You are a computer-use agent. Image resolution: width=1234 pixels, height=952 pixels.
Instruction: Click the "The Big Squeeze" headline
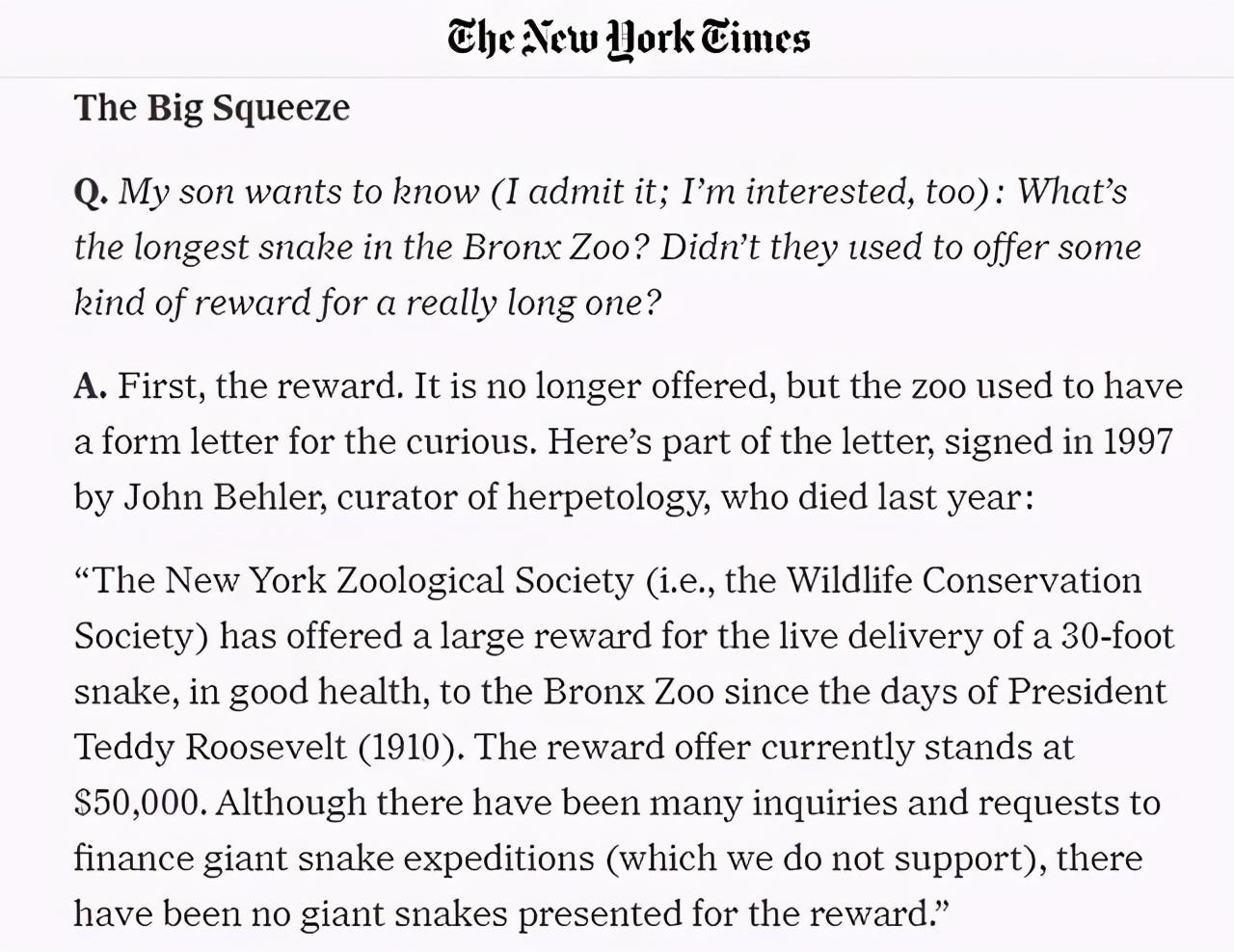[x=212, y=107]
